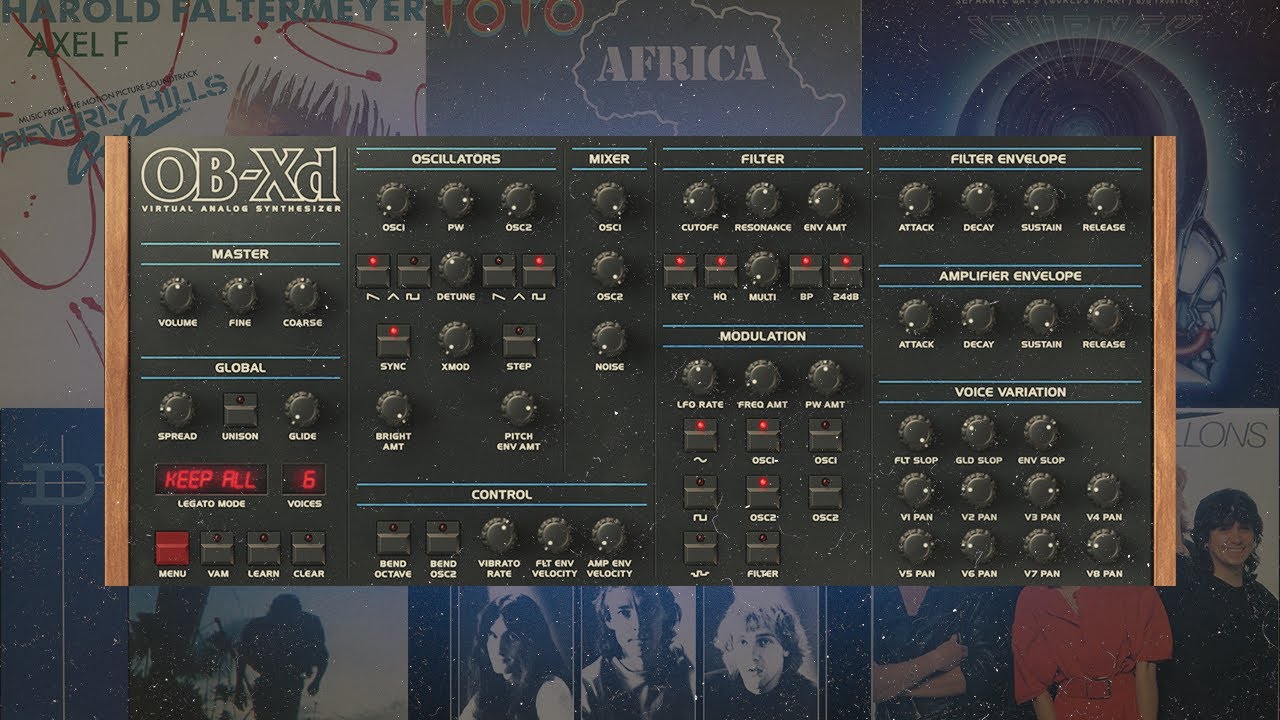Enable the STEP pitch button
Image resolution: width=1280 pixels, height=720 pixels.
[519, 341]
